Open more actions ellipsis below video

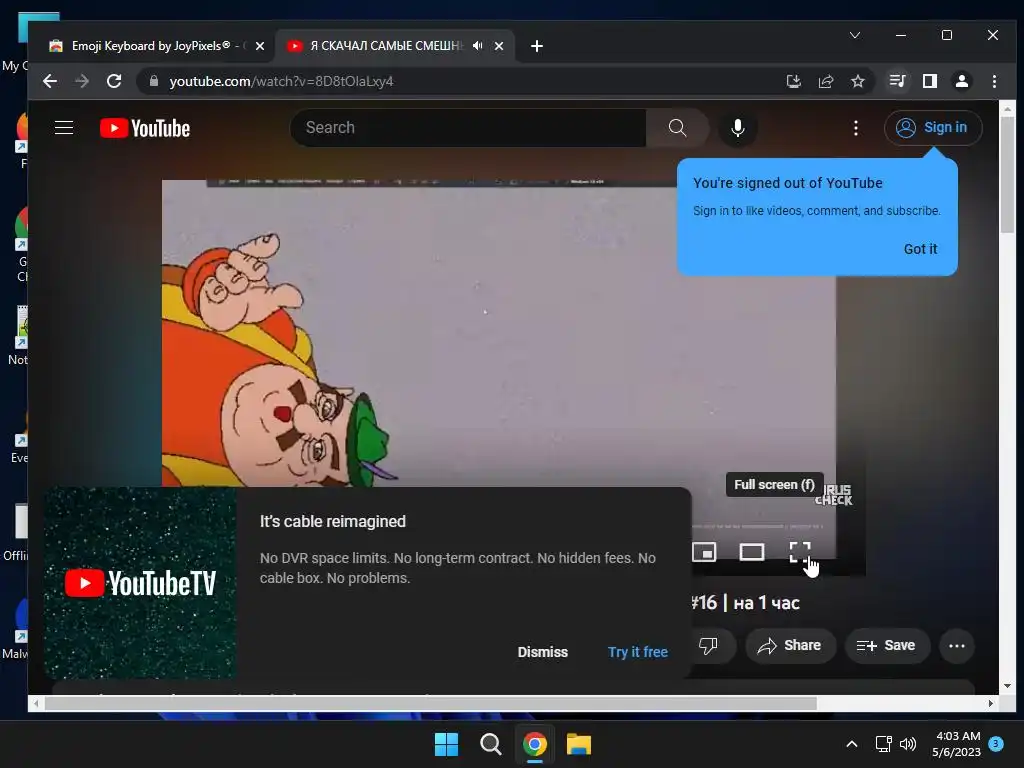(957, 645)
